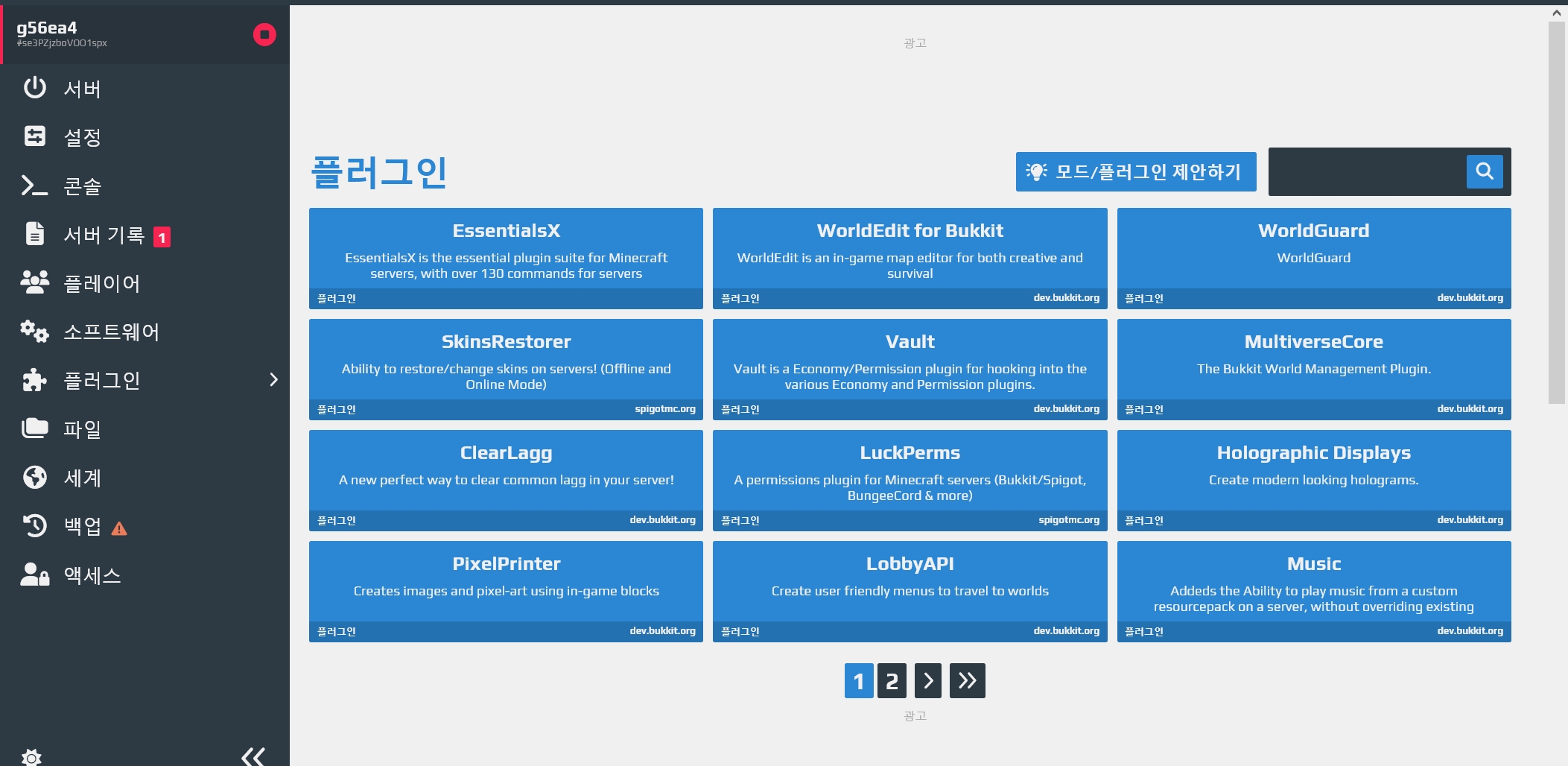Click the folder icon beside 파일
This screenshot has width=1568, height=766.
[x=34, y=428]
